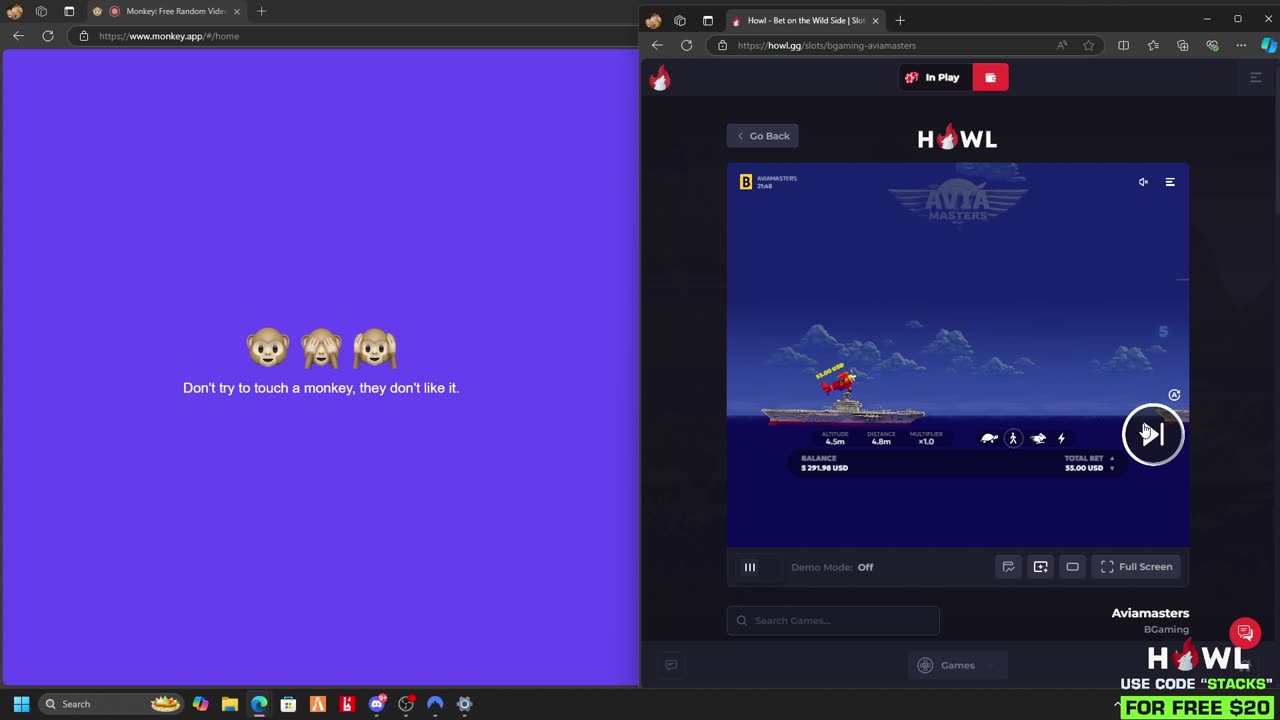The image size is (1280, 720).
Task: Open the chat icon in Howl bottom bar
Action: (671, 665)
